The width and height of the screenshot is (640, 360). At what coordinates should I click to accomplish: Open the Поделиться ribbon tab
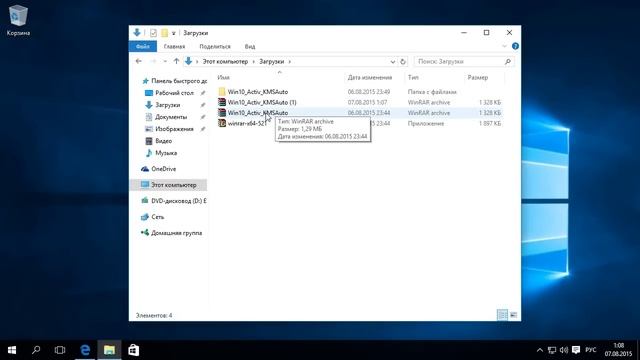(x=215, y=47)
